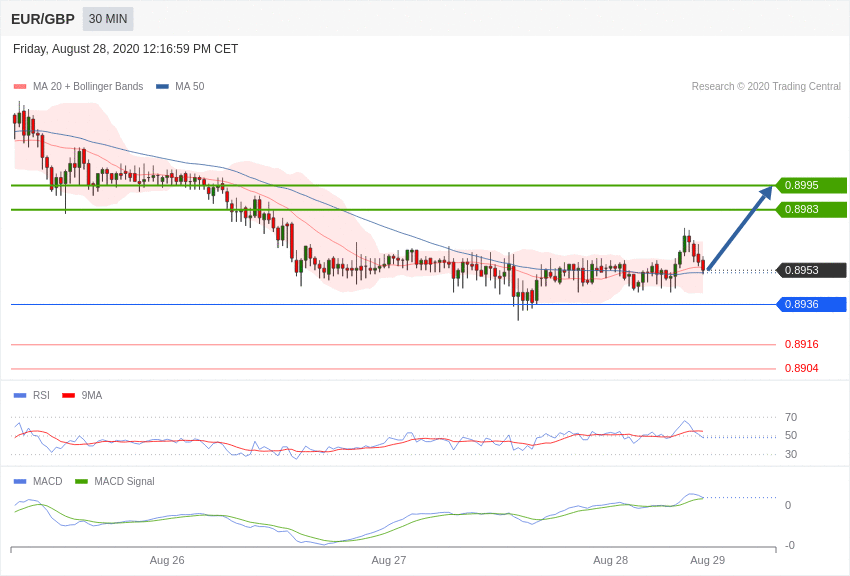This screenshot has height=576, width=850.
Task: Click the Aug 27 date axis label
Action: 389,560
